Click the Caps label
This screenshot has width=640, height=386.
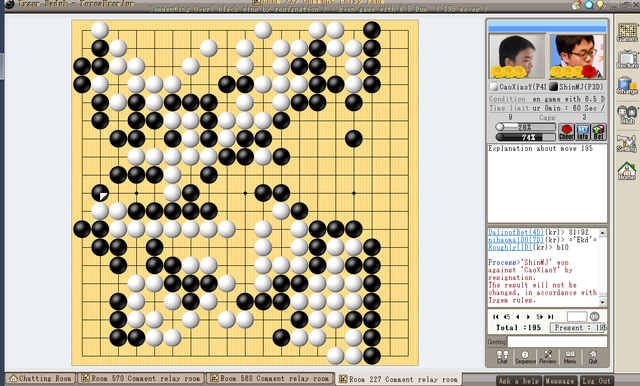(x=547, y=118)
